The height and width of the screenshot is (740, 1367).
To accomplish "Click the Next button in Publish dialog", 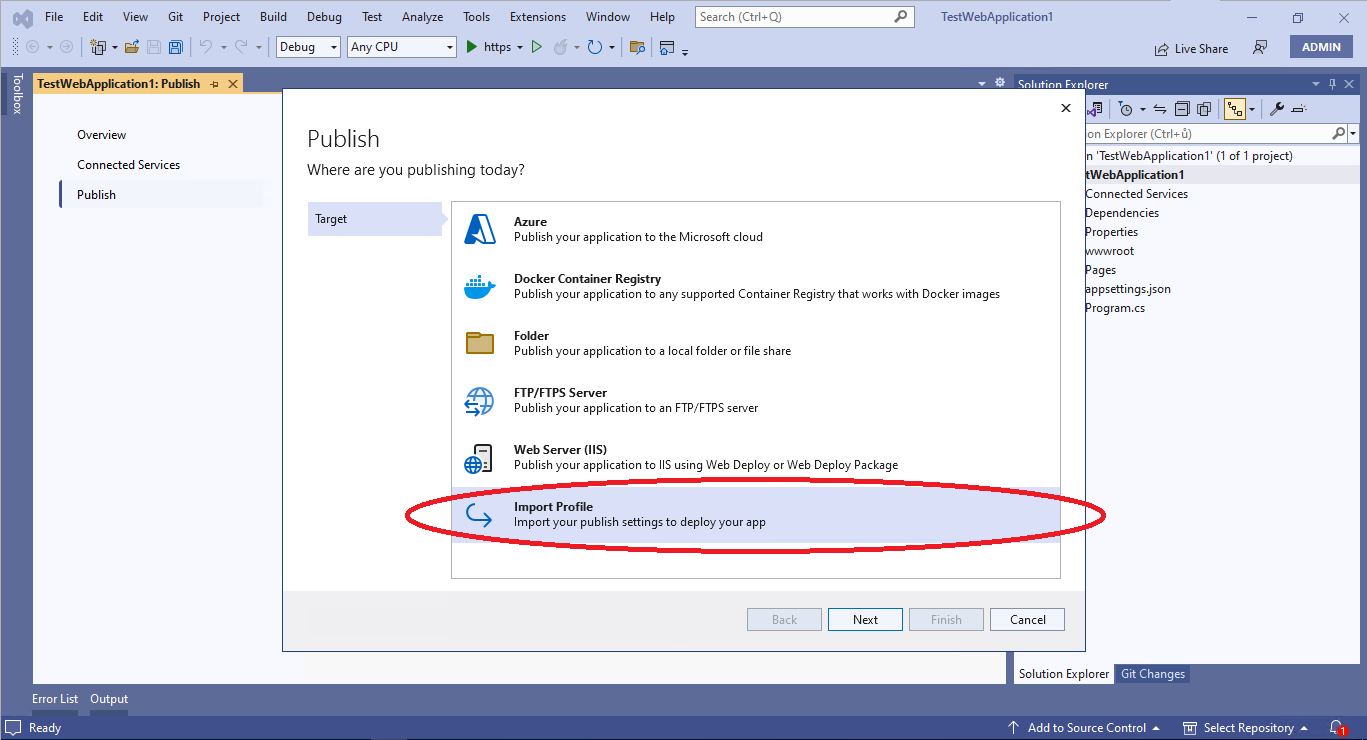I will pos(865,620).
